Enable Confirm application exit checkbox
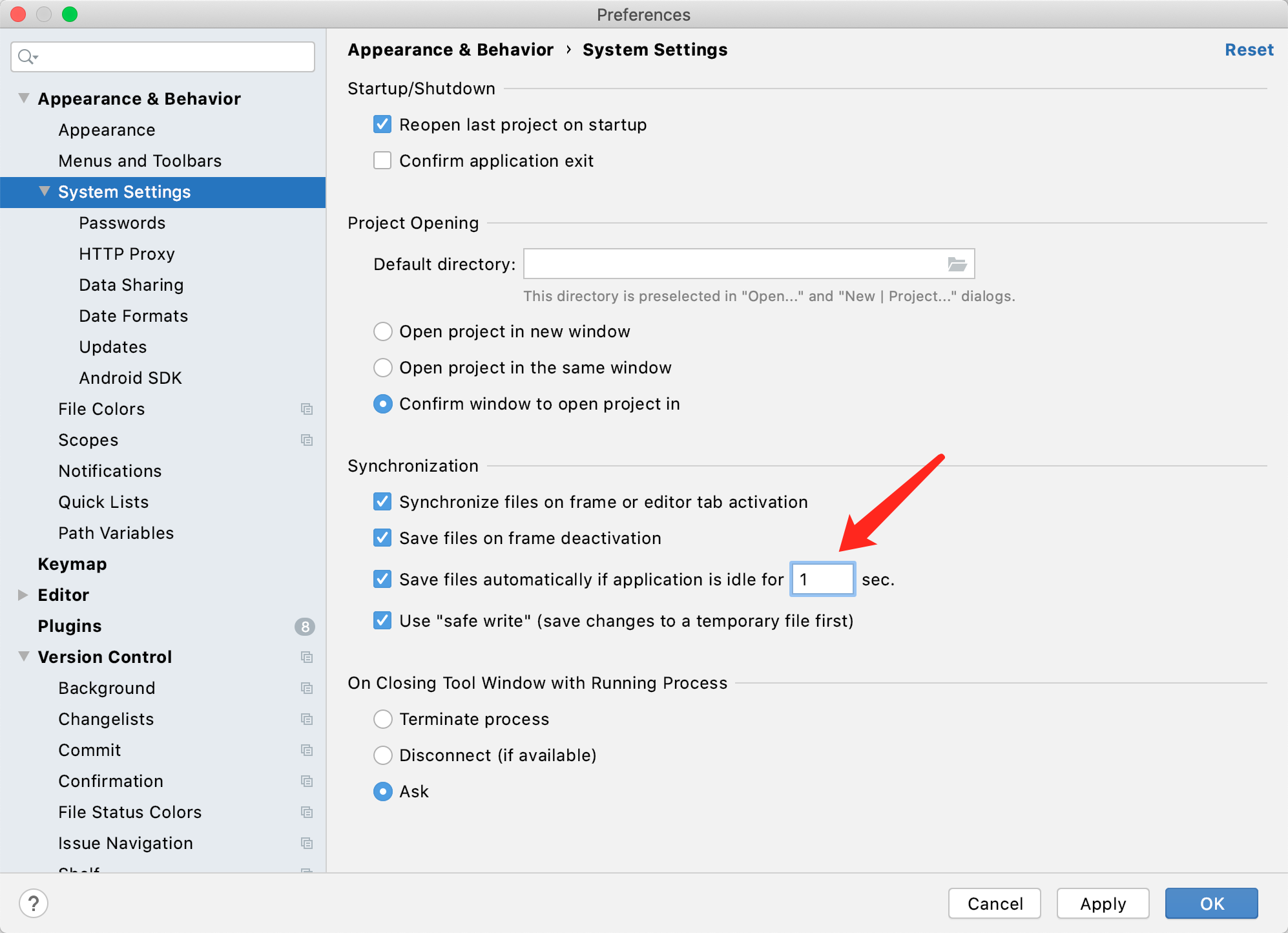 382,161
